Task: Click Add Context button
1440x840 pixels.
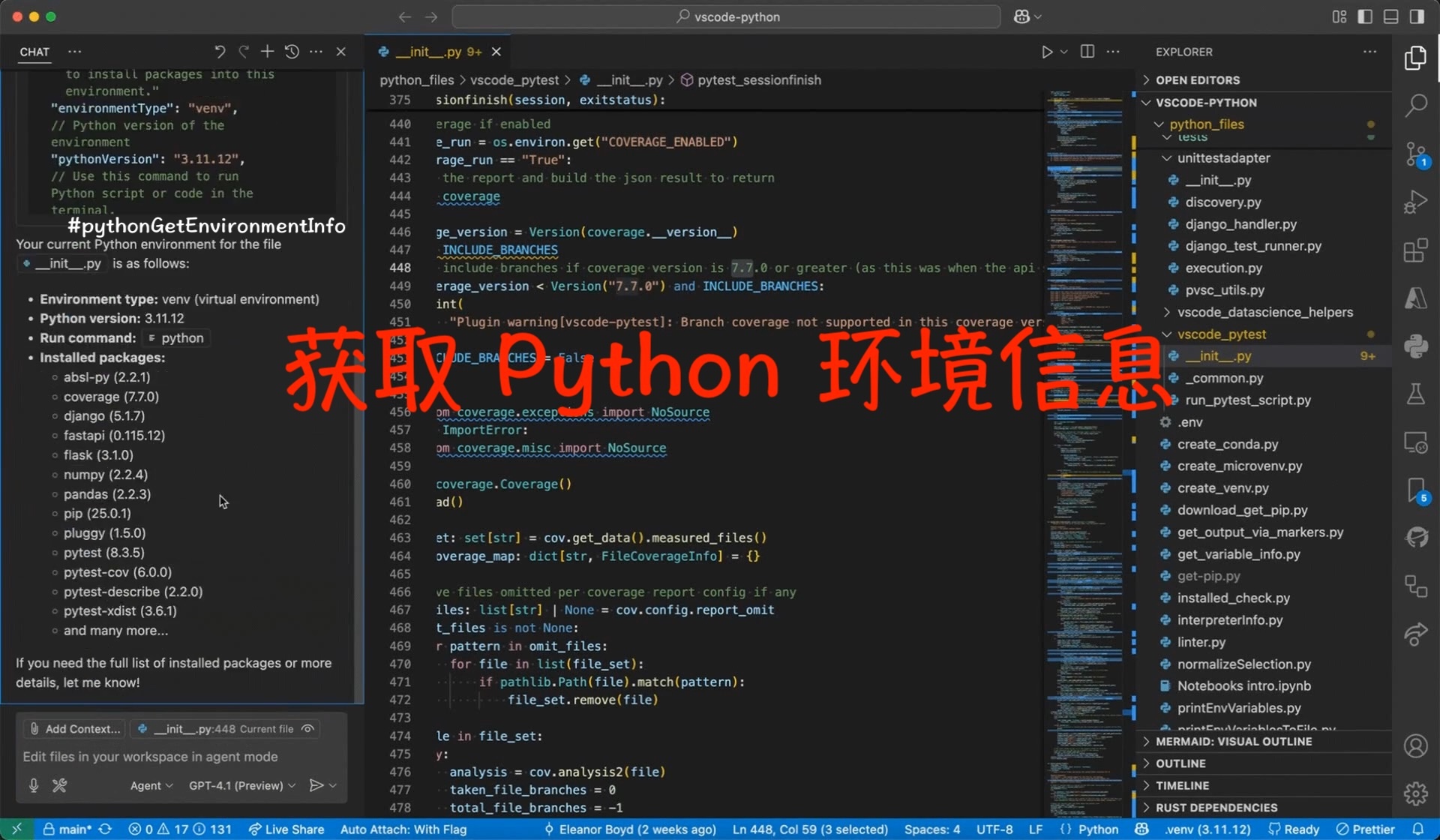Action: click(75, 729)
